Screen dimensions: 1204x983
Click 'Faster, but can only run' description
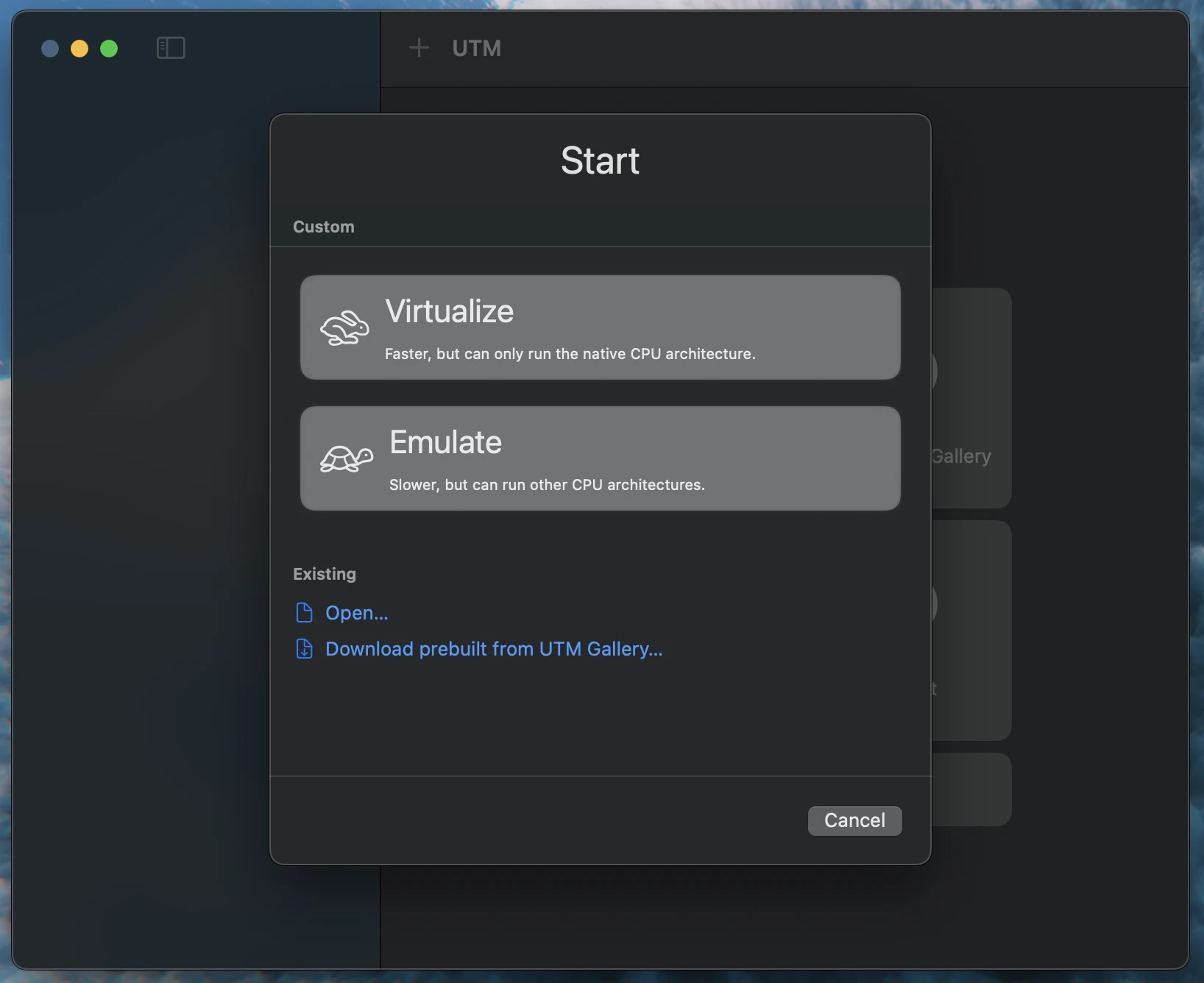570,354
